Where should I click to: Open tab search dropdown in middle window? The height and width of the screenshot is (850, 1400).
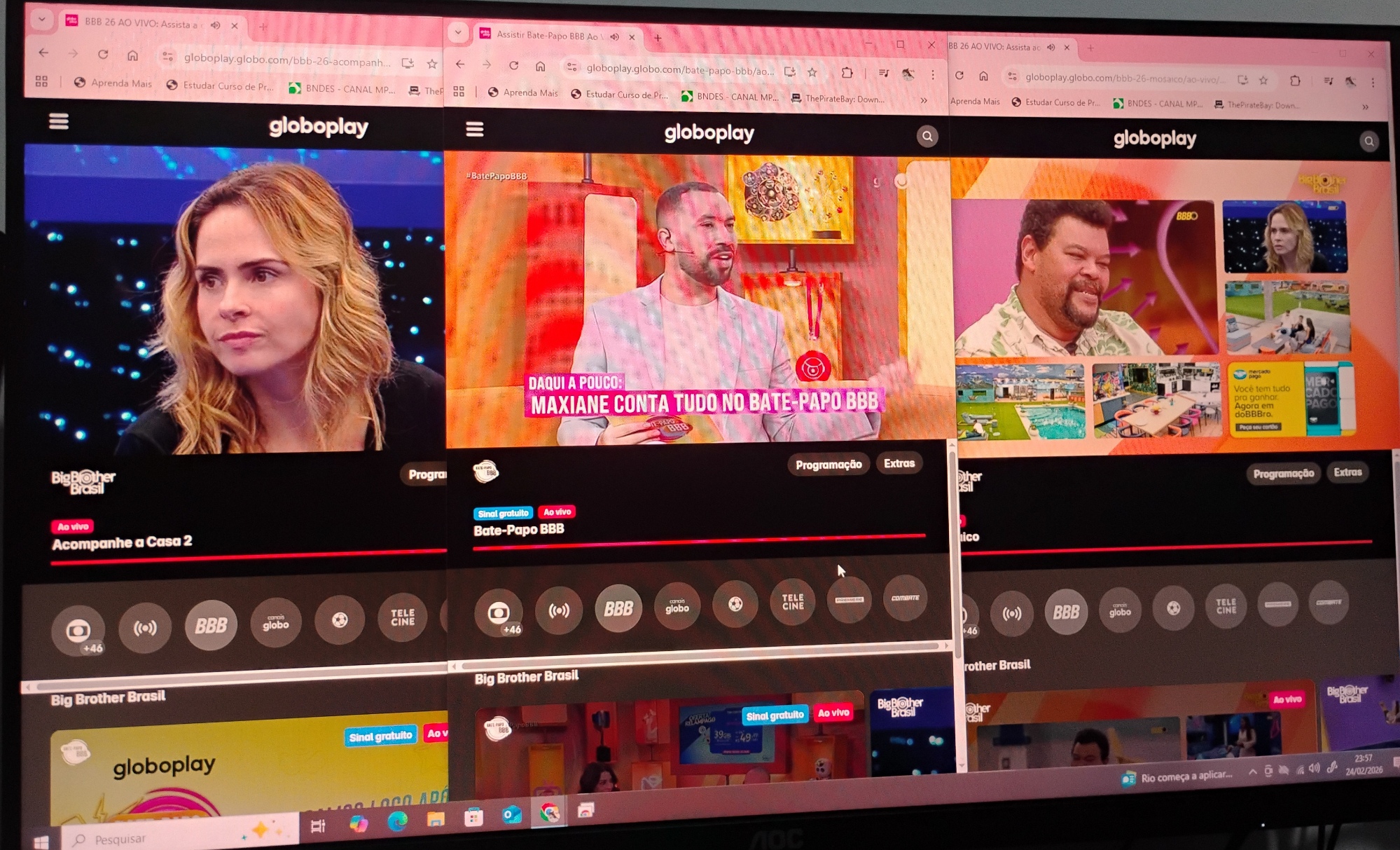[x=458, y=32]
